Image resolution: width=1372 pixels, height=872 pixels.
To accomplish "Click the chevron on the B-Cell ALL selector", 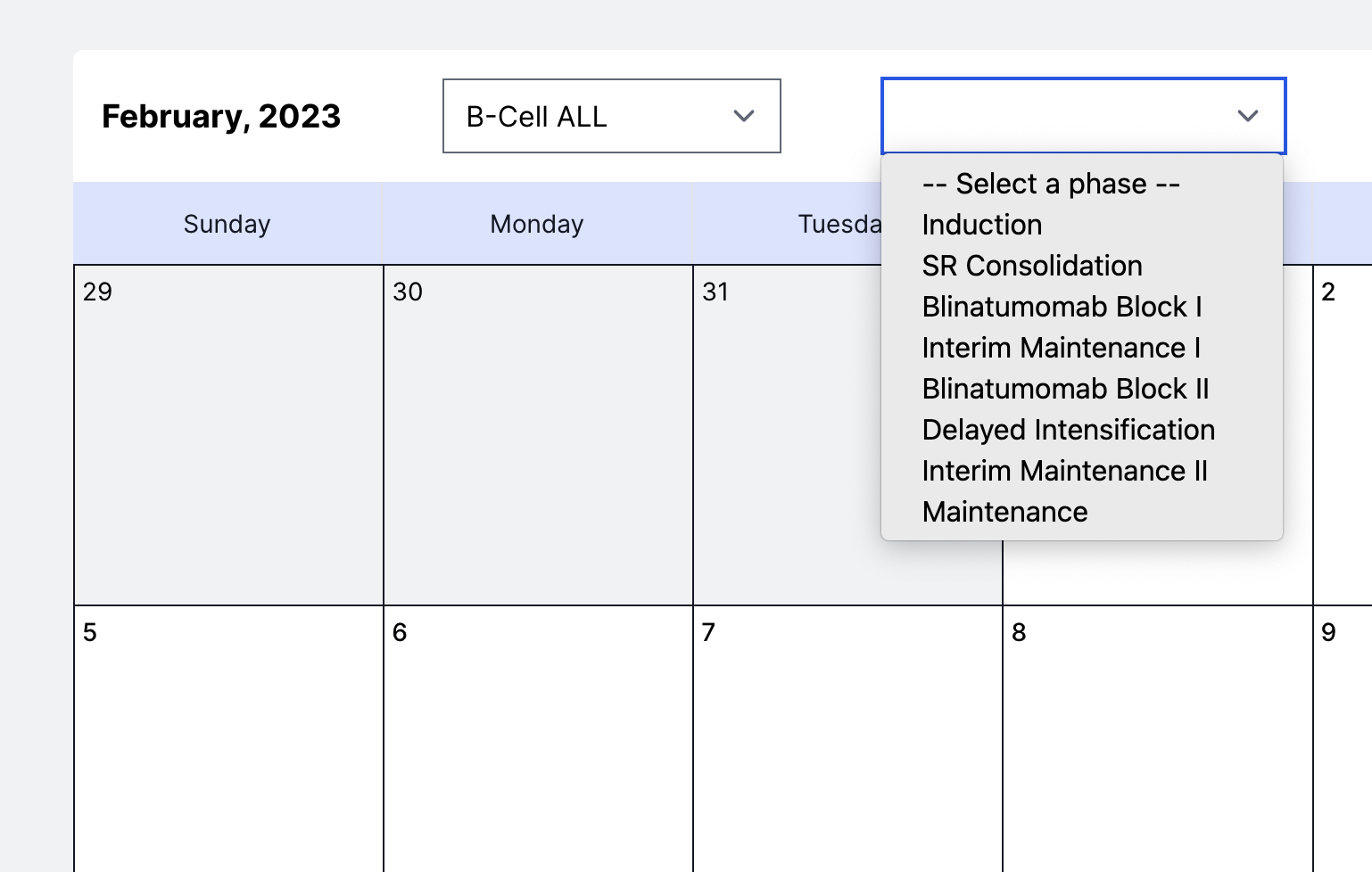I will 745,116.
